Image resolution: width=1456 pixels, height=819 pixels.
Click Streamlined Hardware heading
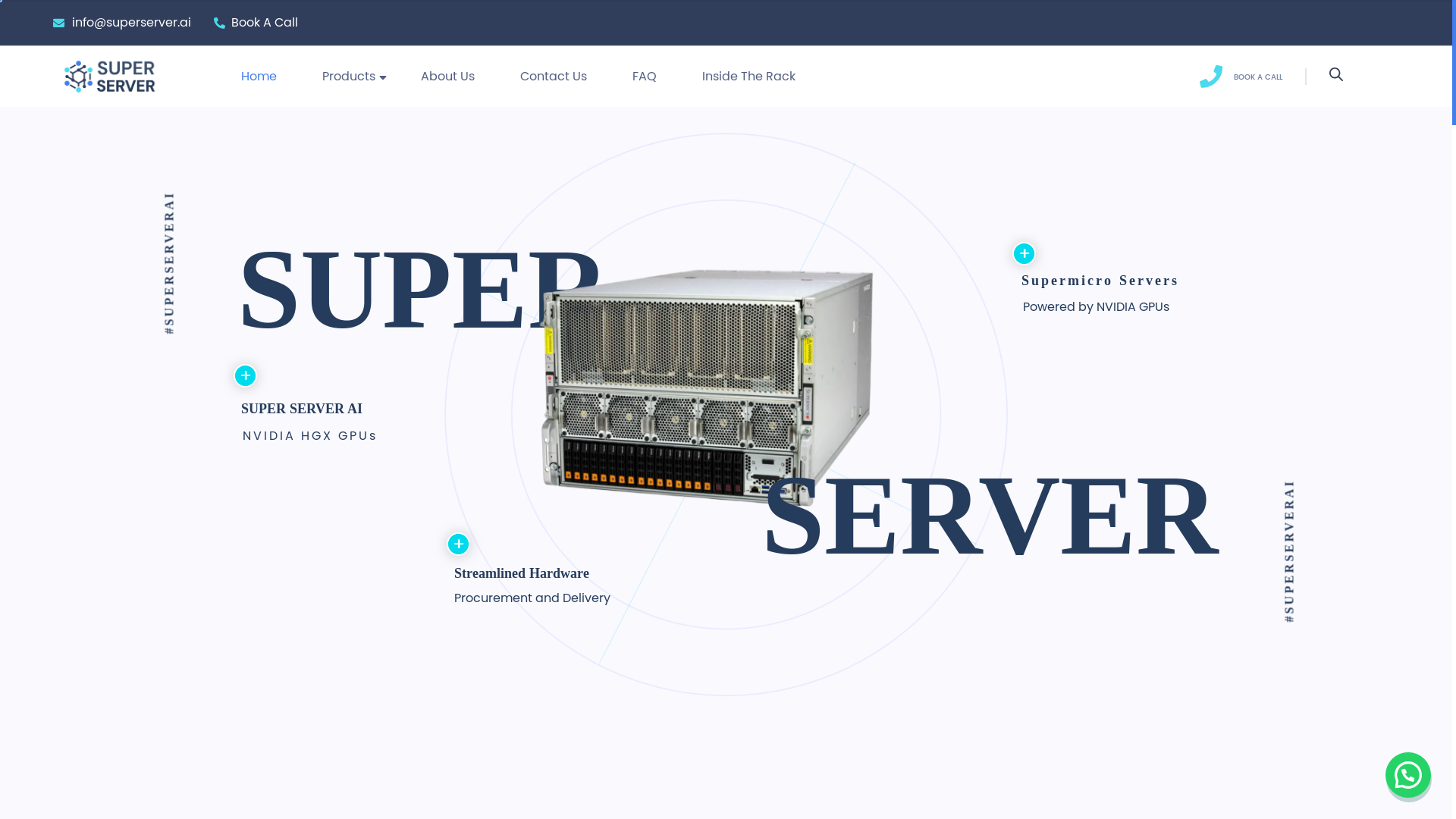[522, 573]
